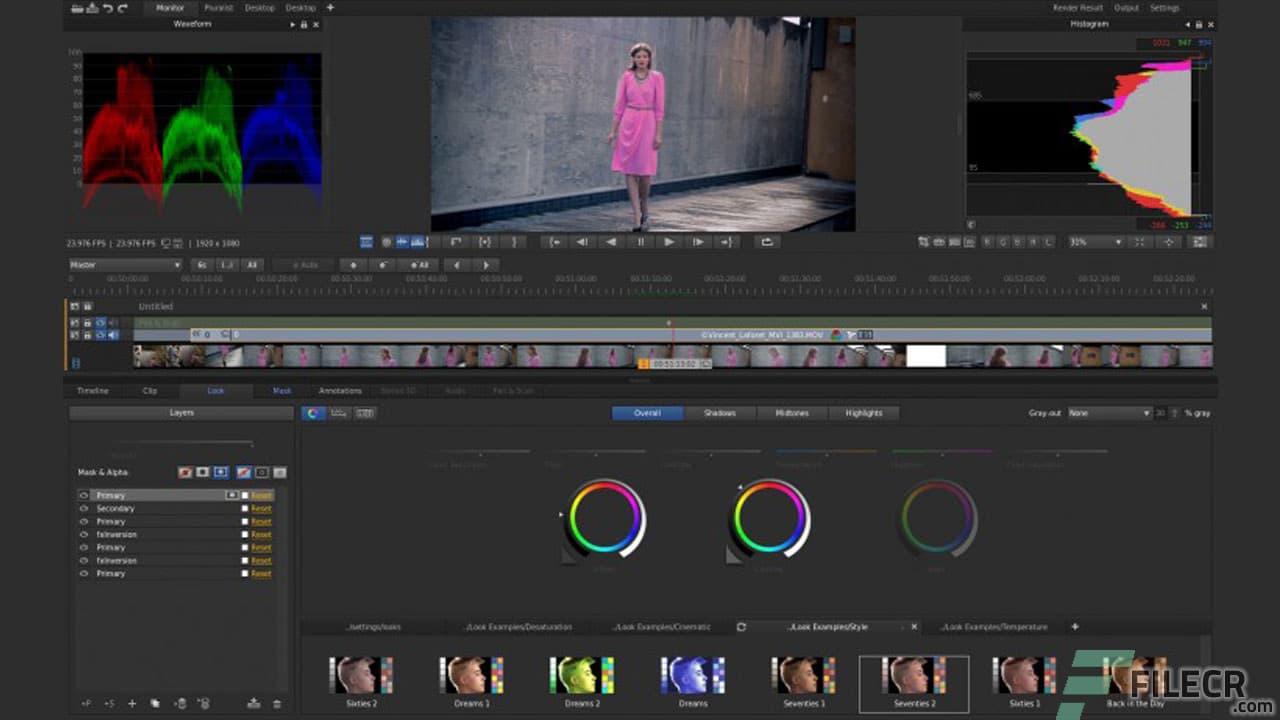This screenshot has width=1280, height=720.
Task: Select the Seventies 2 look preset thumbnail
Action: tap(913, 681)
